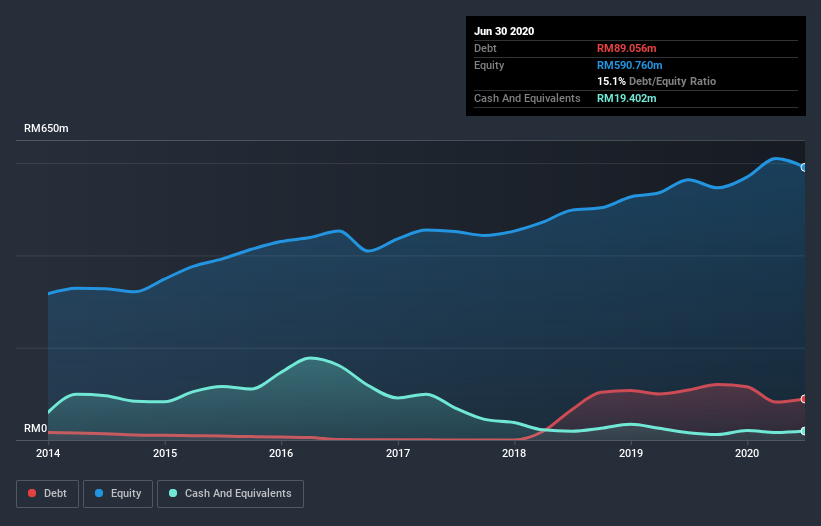821x526 pixels.
Task: Toggle the Debt series legend button
Action: [x=47, y=494]
